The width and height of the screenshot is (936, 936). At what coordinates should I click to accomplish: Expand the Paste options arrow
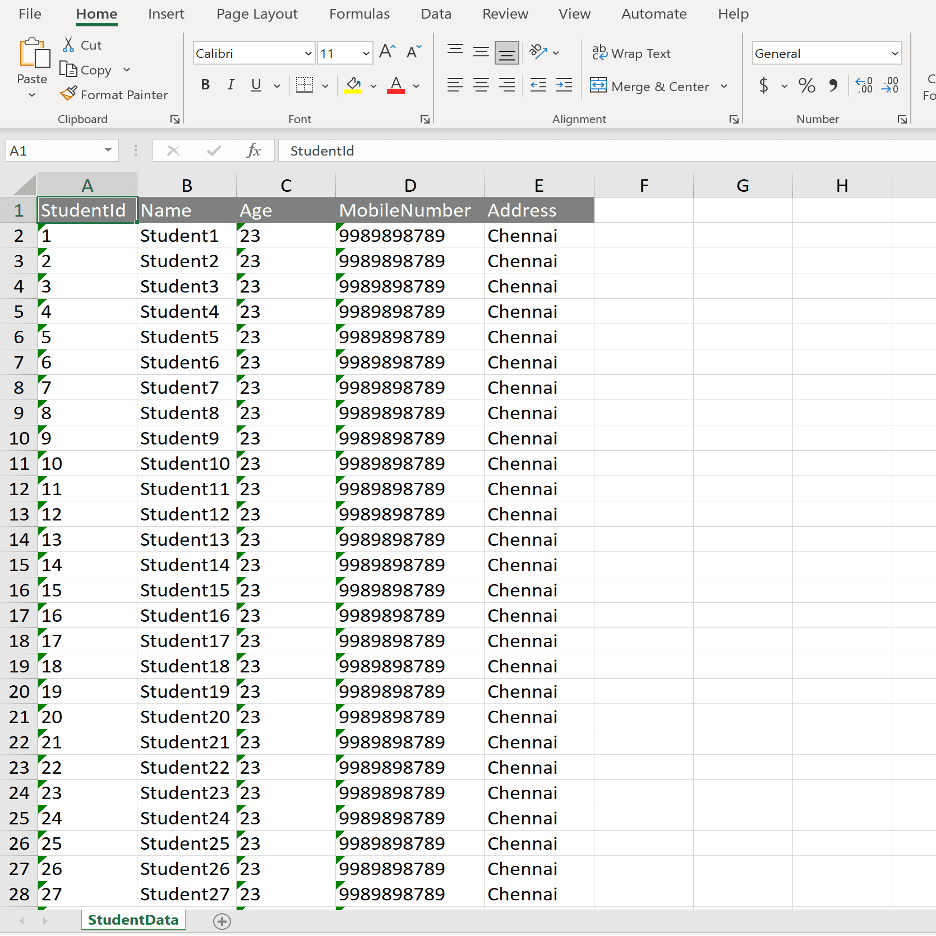(x=32, y=95)
